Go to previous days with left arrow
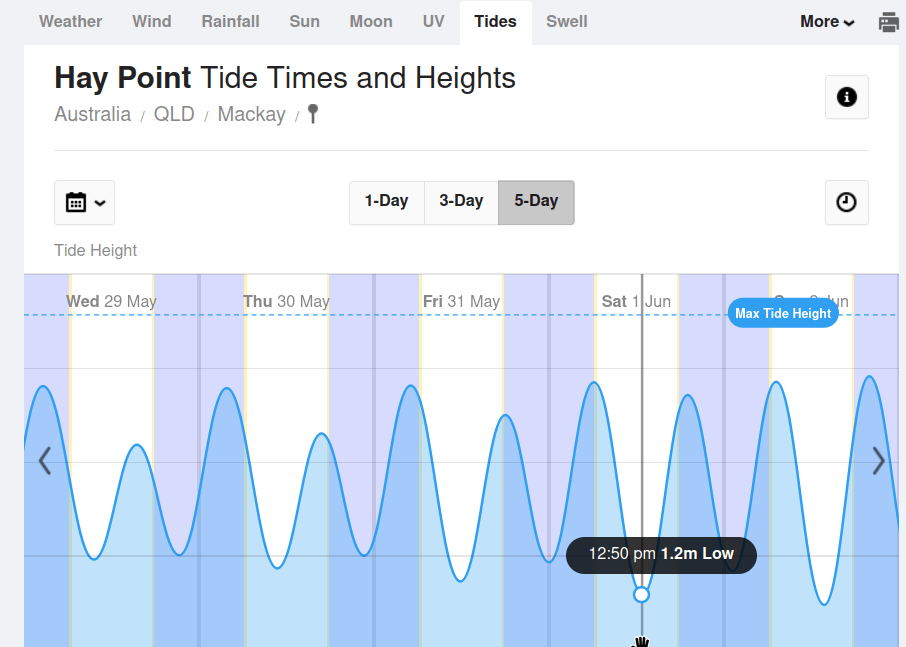Image resolution: width=906 pixels, height=647 pixels. click(x=44, y=461)
